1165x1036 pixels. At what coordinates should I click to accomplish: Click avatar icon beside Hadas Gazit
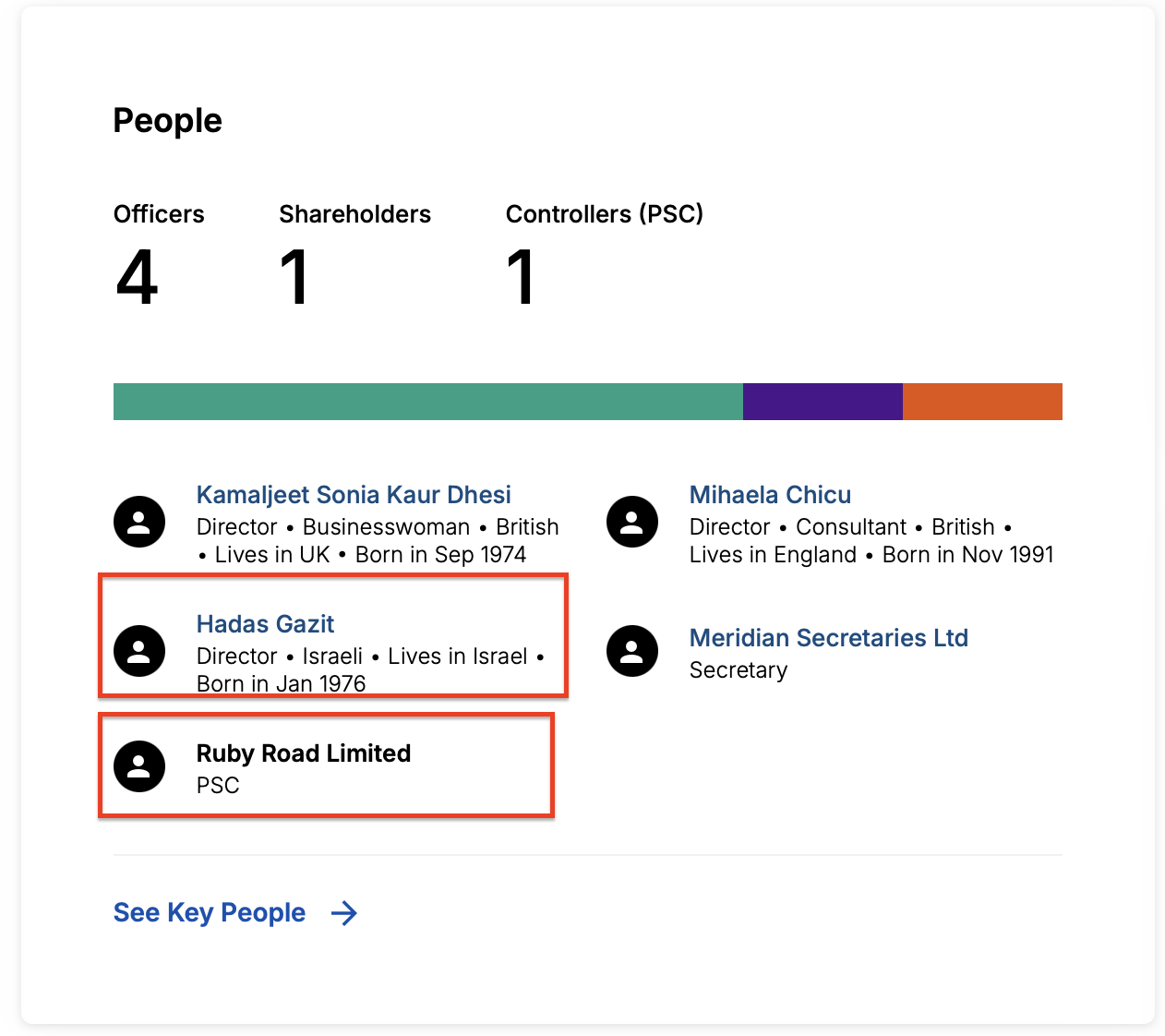coord(139,651)
